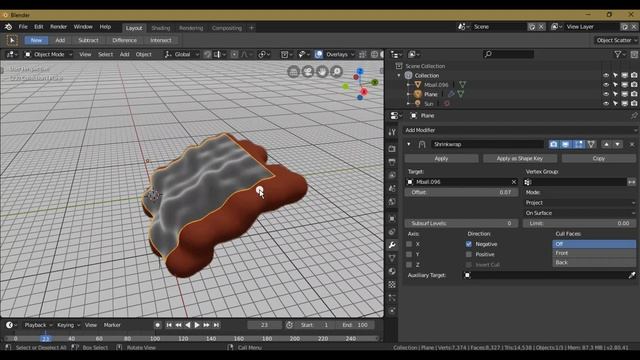Toggle Shrinkwrap on-cage editing

(591, 144)
